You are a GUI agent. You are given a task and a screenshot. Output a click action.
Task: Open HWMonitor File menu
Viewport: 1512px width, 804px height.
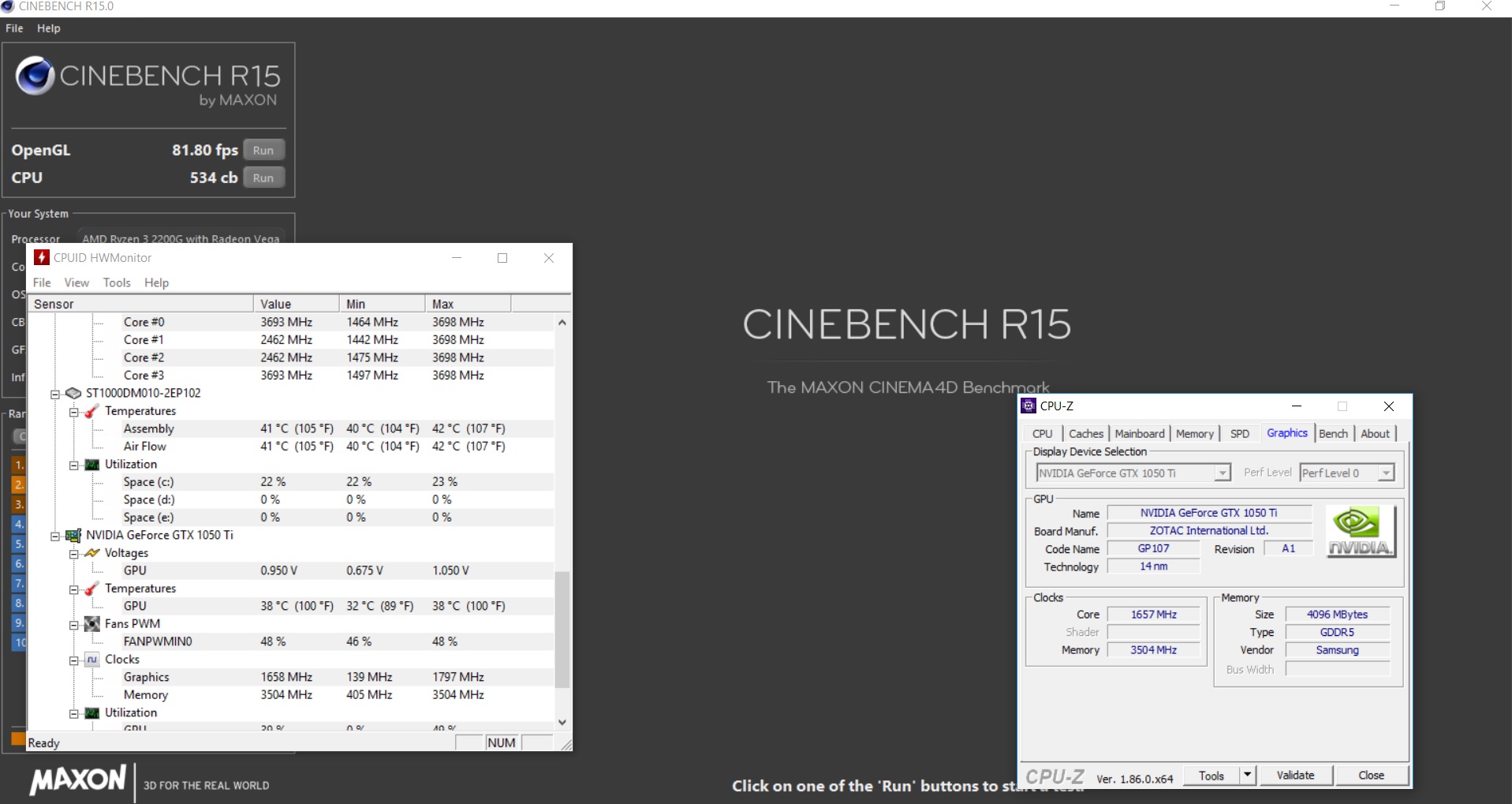click(x=42, y=282)
